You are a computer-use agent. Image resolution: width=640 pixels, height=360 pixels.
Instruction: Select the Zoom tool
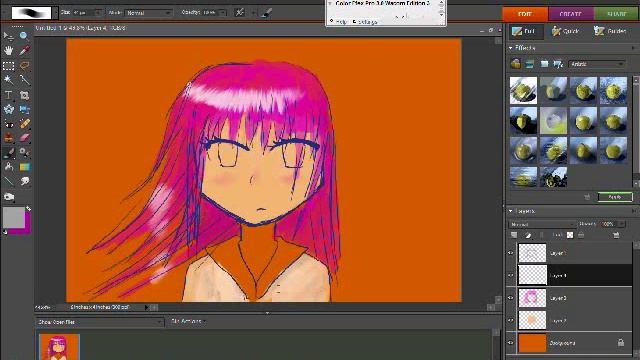tap(24, 36)
